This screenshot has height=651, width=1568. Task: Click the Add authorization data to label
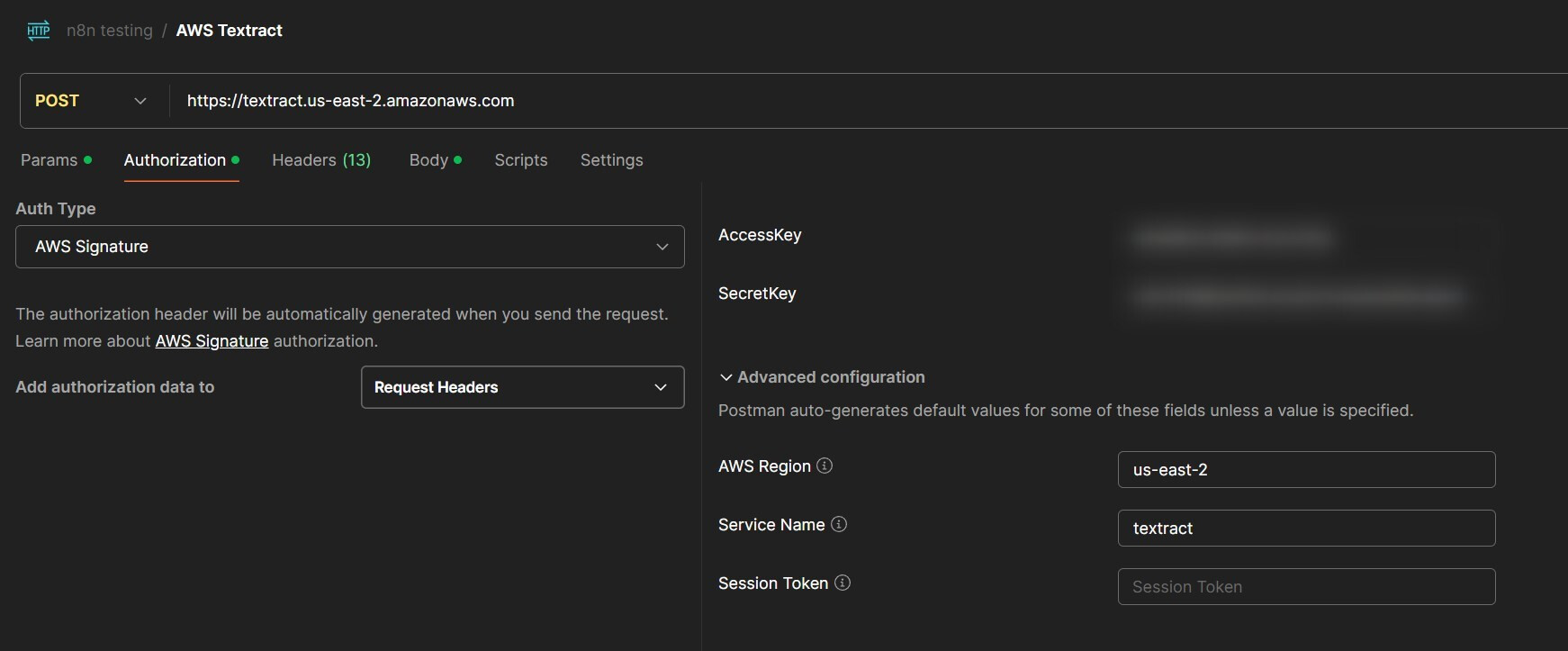[115, 387]
